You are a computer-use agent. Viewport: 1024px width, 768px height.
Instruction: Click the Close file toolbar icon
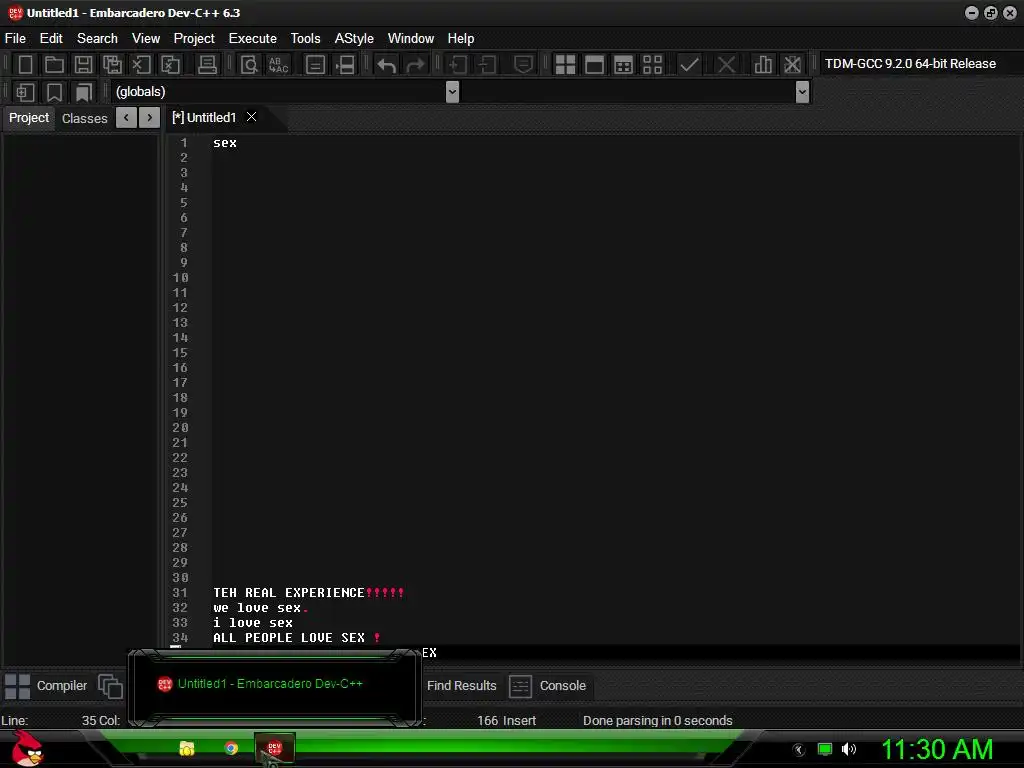141,65
